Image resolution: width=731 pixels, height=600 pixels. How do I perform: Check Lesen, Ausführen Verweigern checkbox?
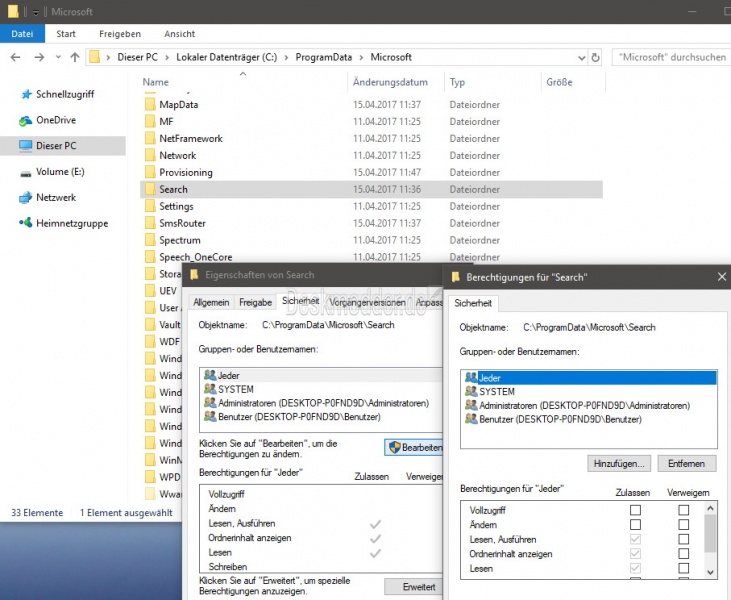pyautogui.click(x=683, y=539)
